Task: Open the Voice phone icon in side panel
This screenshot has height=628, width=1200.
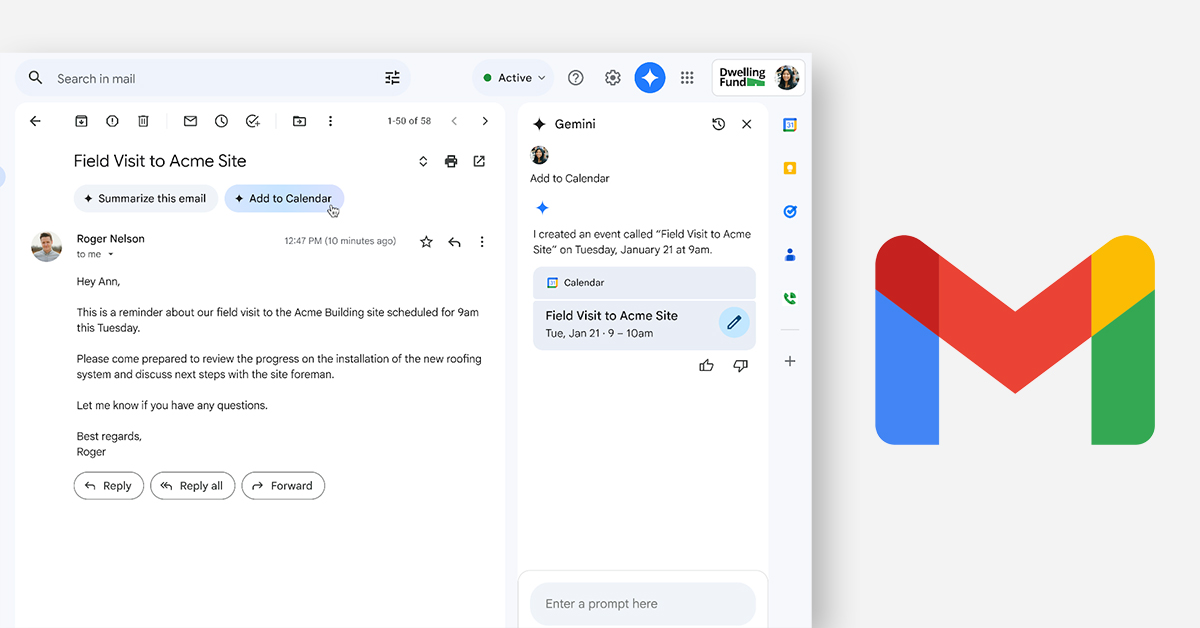Action: (790, 298)
